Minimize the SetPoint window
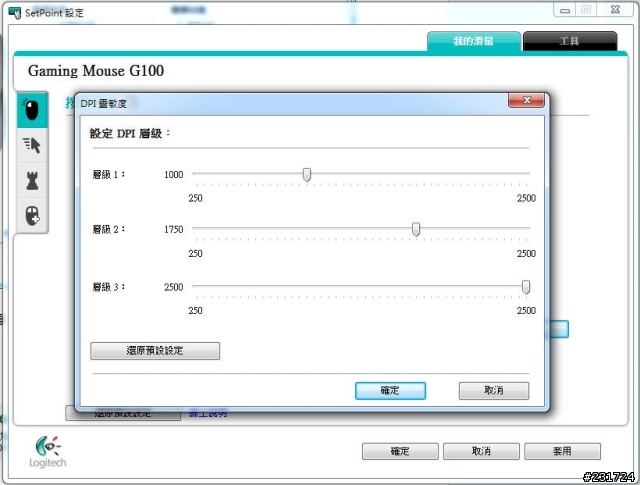This screenshot has height=485, width=640. (x=565, y=10)
